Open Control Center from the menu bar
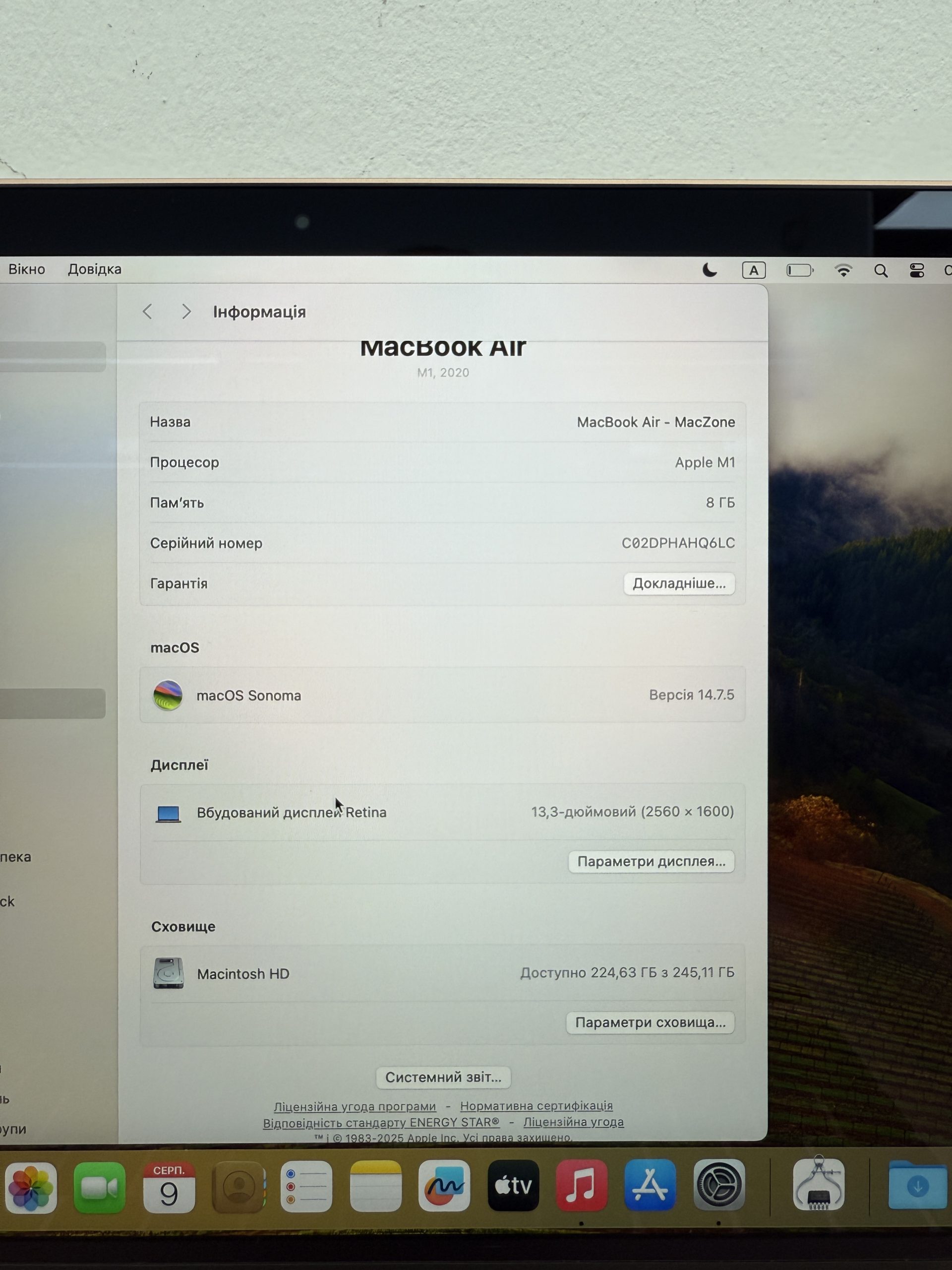The image size is (952, 1270). pyautogui.click(x=916, y=270)
